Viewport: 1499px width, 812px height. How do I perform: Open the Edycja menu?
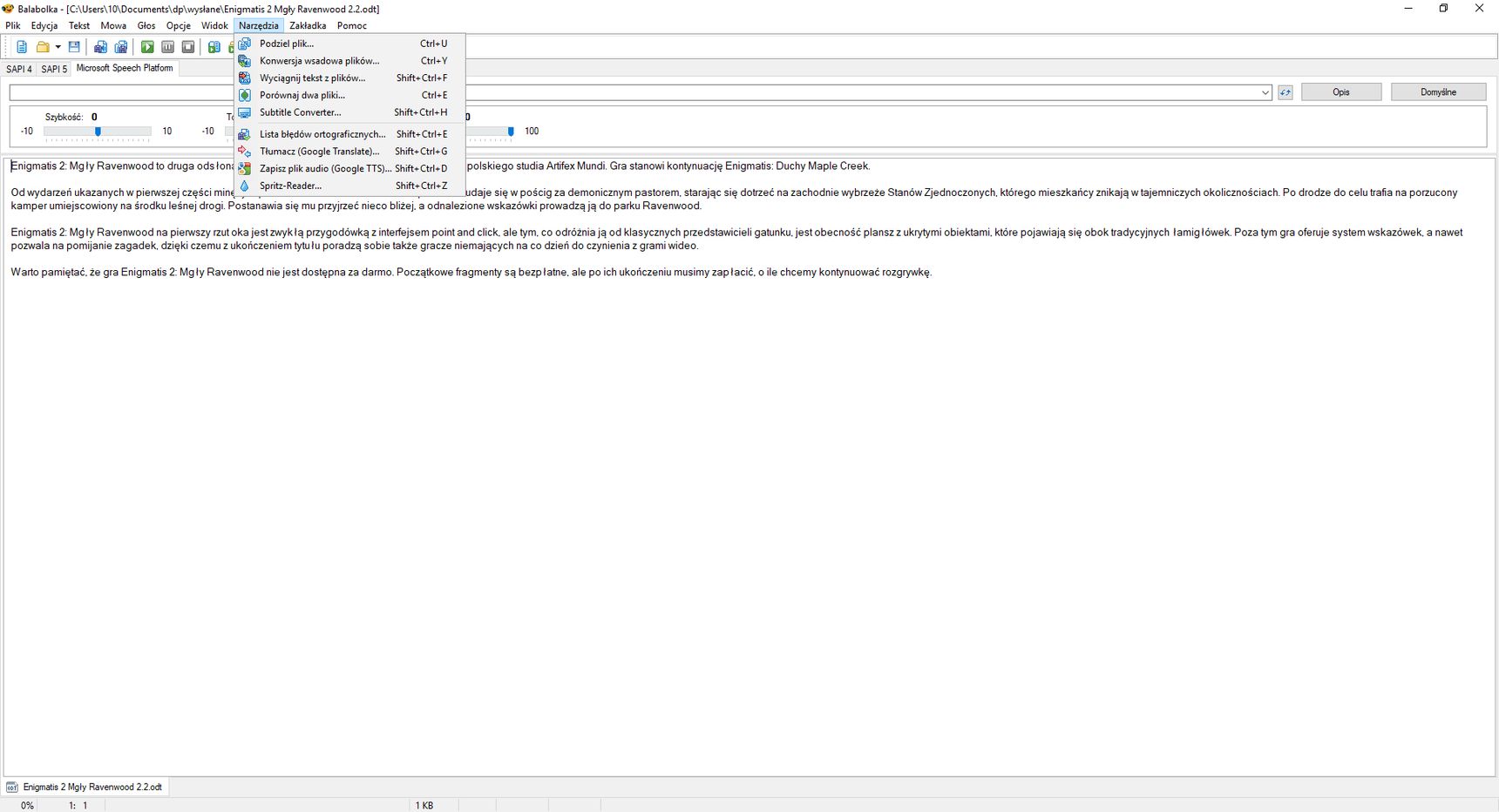click(x=44, y=25)
